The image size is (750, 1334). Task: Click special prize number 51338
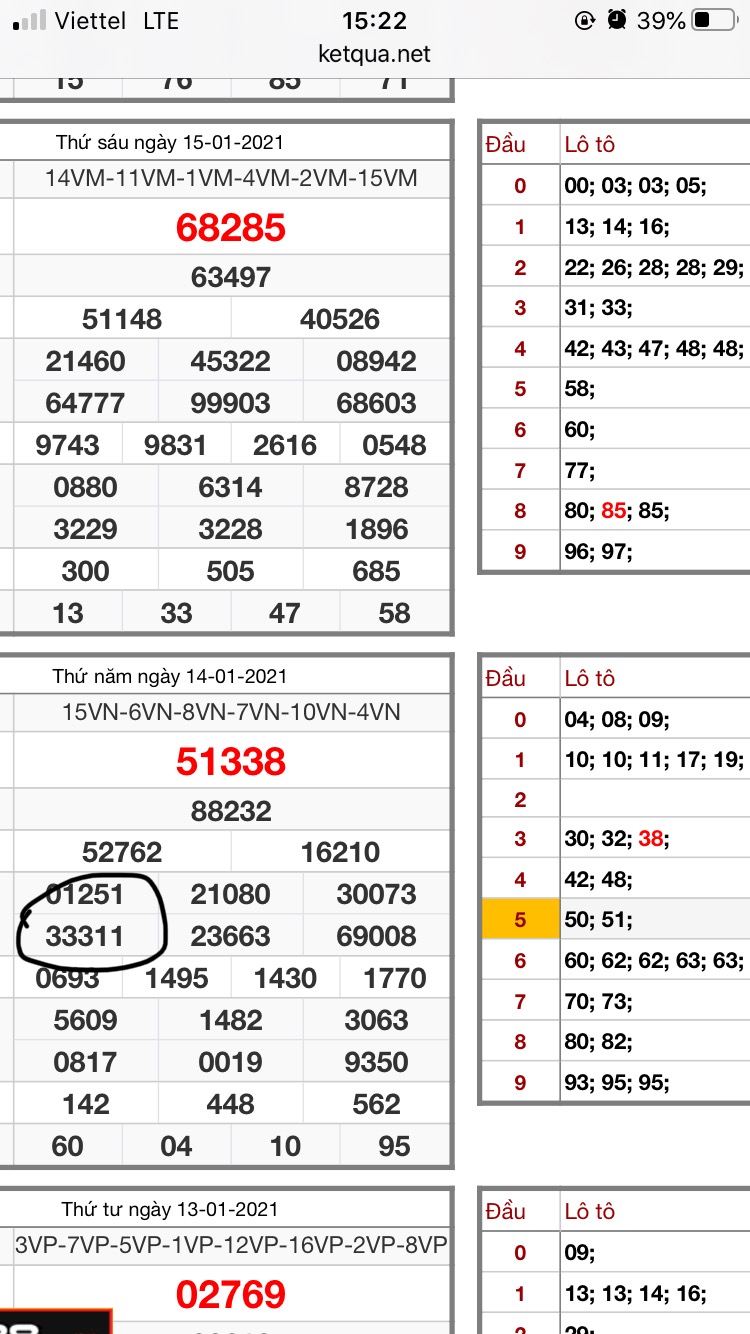pyautogui.click(x=231, y=762)
